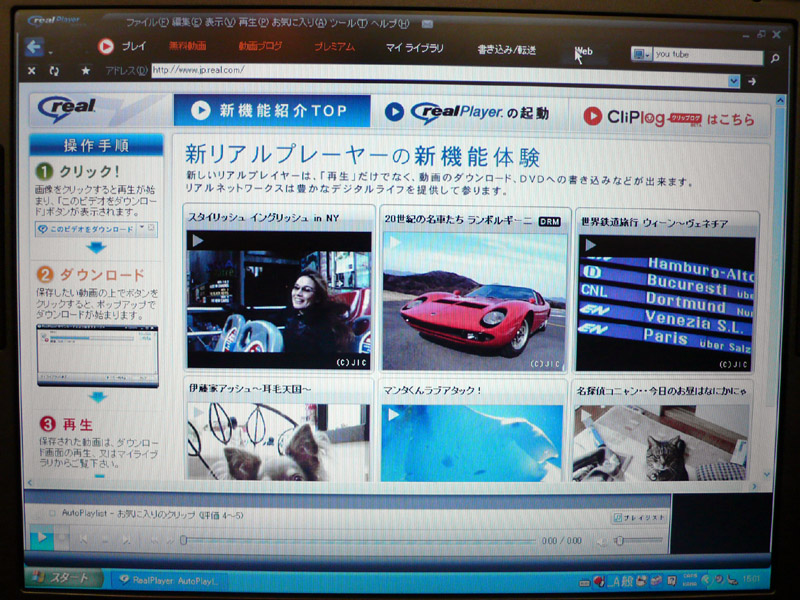Skip to the previous clip

tap(83, 539)
